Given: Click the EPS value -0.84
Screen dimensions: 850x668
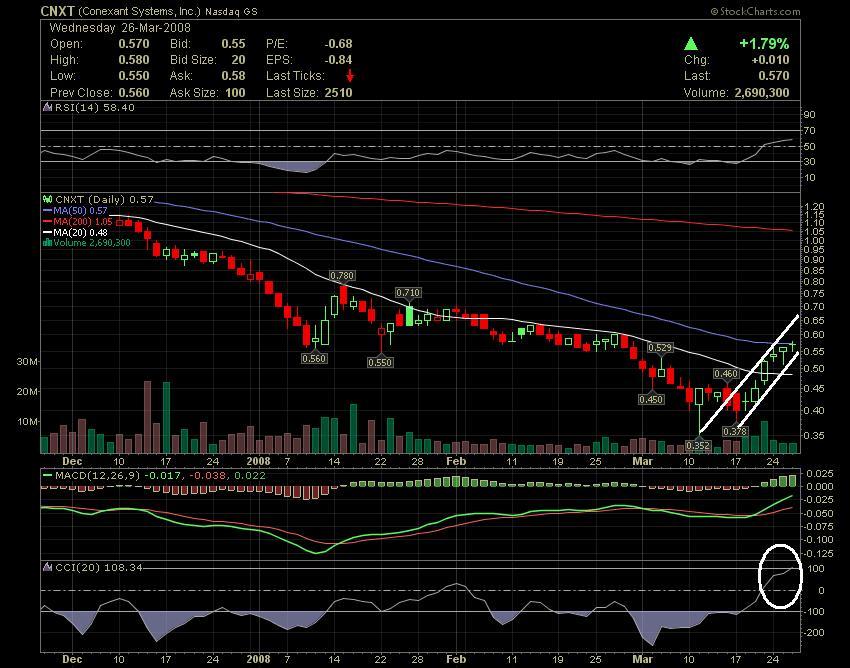Looking at the screenshot, I should coord(338,60).
